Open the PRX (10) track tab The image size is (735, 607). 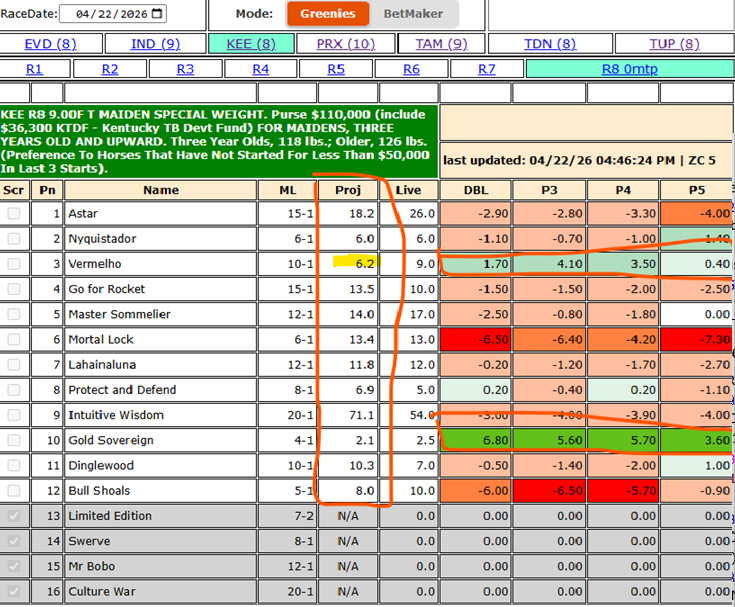coord(346,44)
